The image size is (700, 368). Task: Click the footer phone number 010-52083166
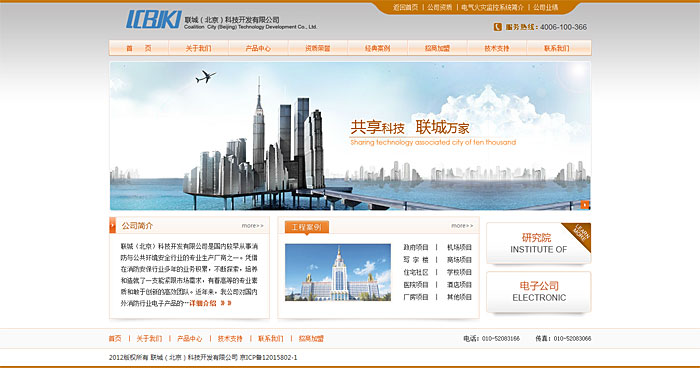[x=501, y=339]
